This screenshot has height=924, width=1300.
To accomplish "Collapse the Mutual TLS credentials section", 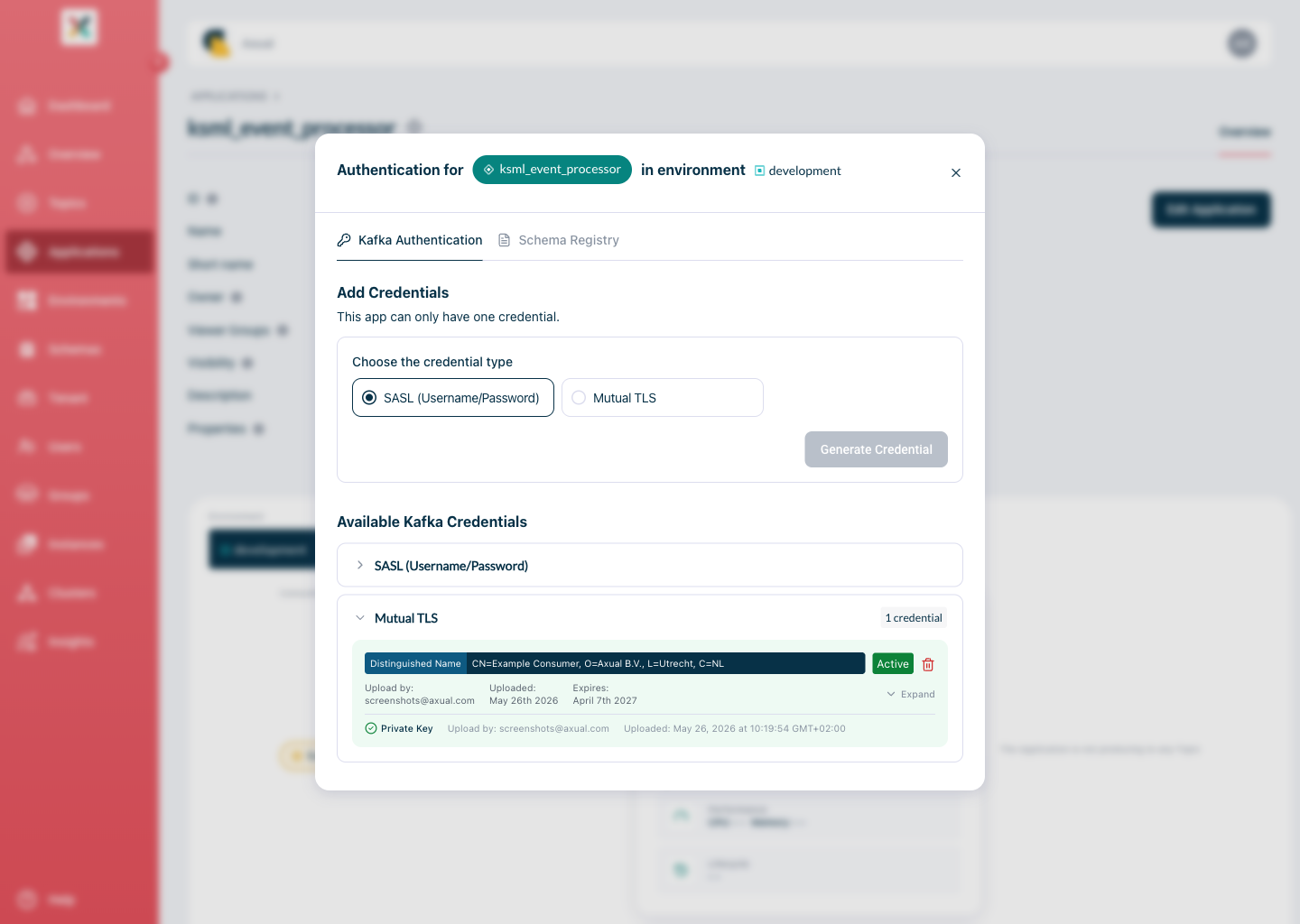I will [650, 618].
